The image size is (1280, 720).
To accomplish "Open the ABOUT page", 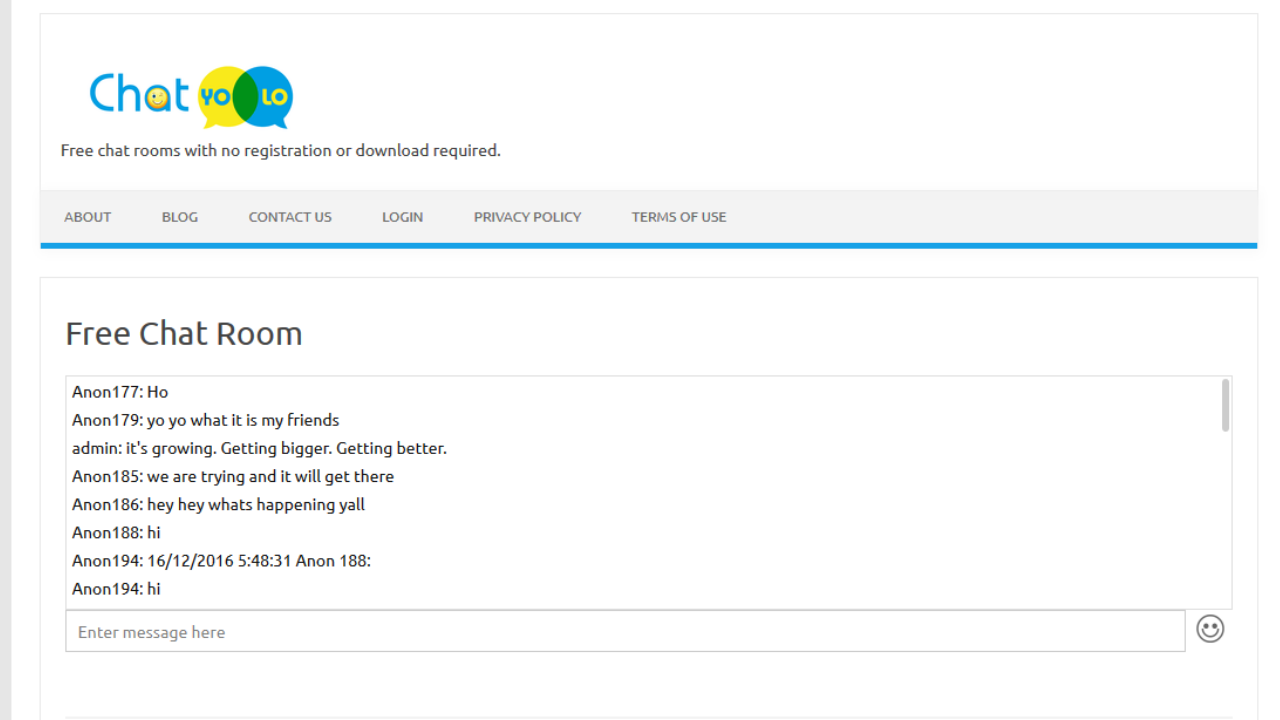I will (x=88, y=217).
